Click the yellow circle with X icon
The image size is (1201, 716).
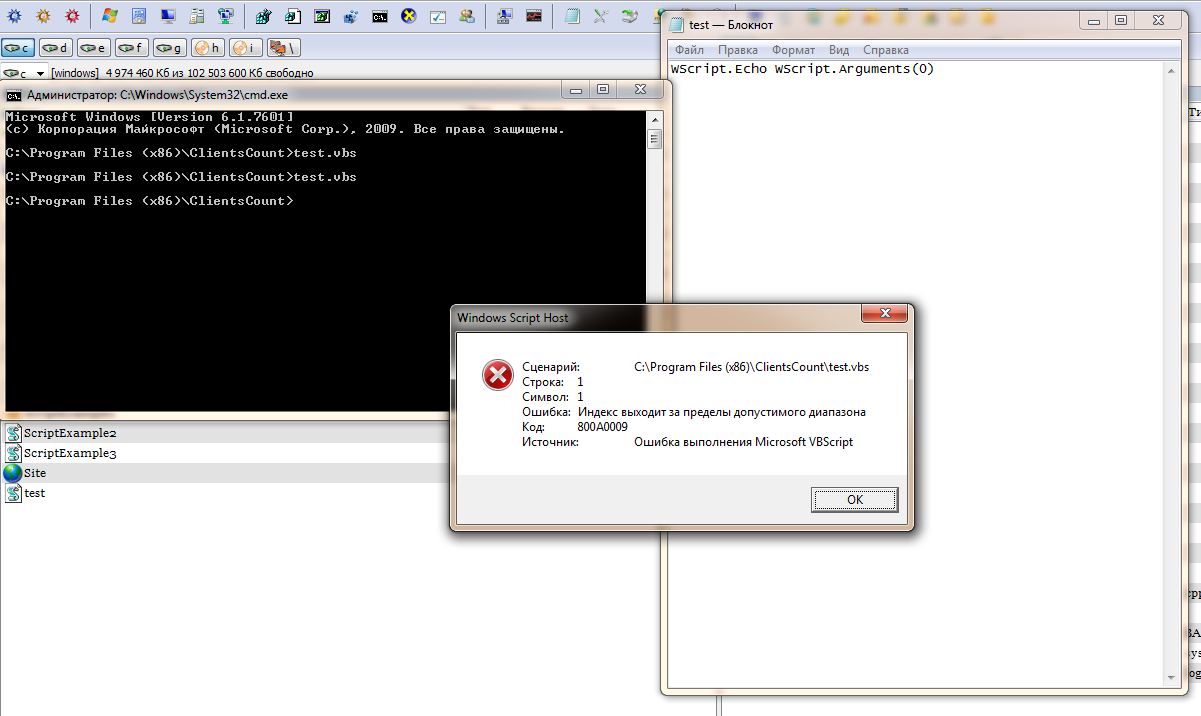[x=409, y=16]
